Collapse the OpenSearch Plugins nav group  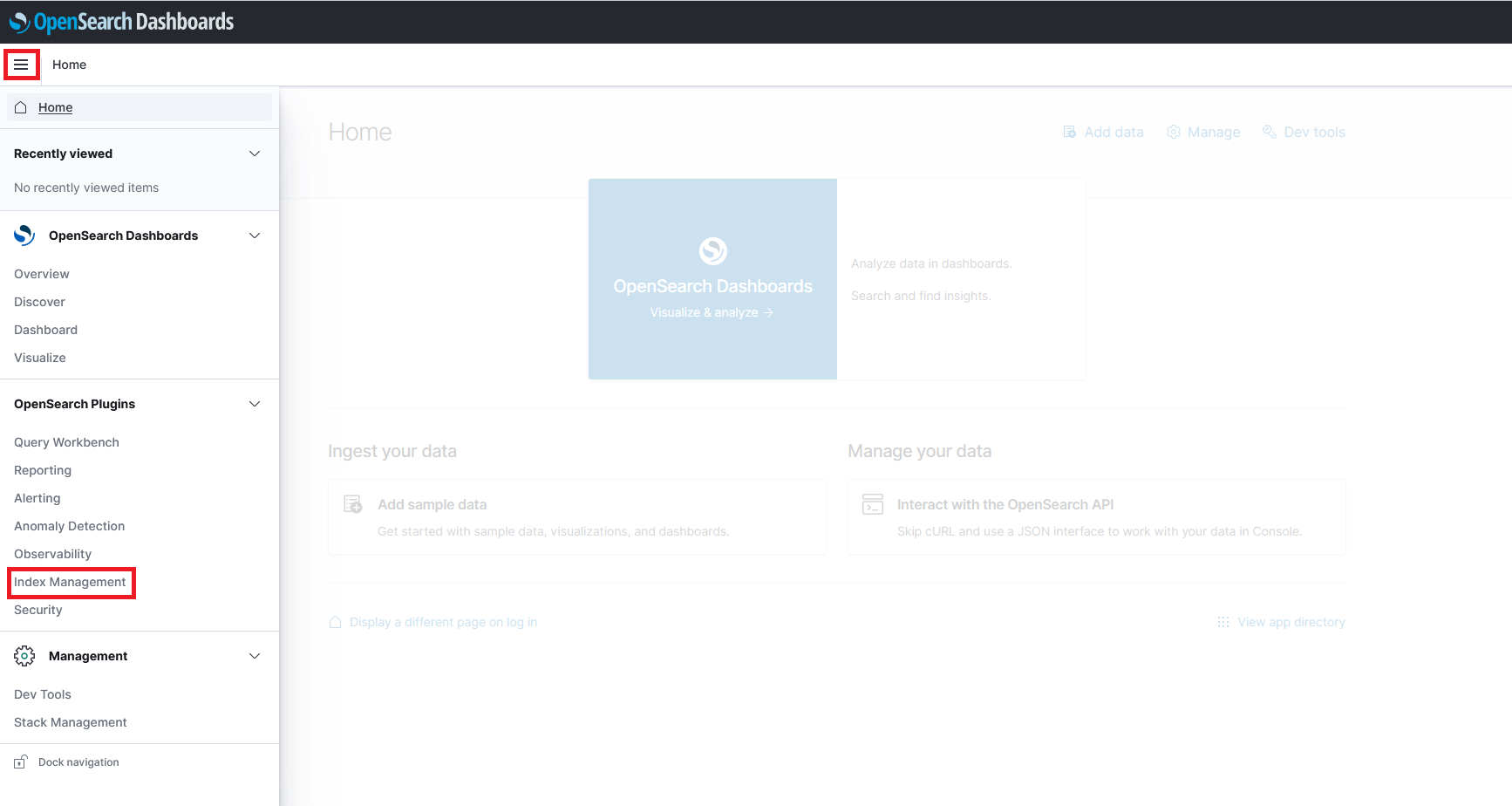pos(255,404)
